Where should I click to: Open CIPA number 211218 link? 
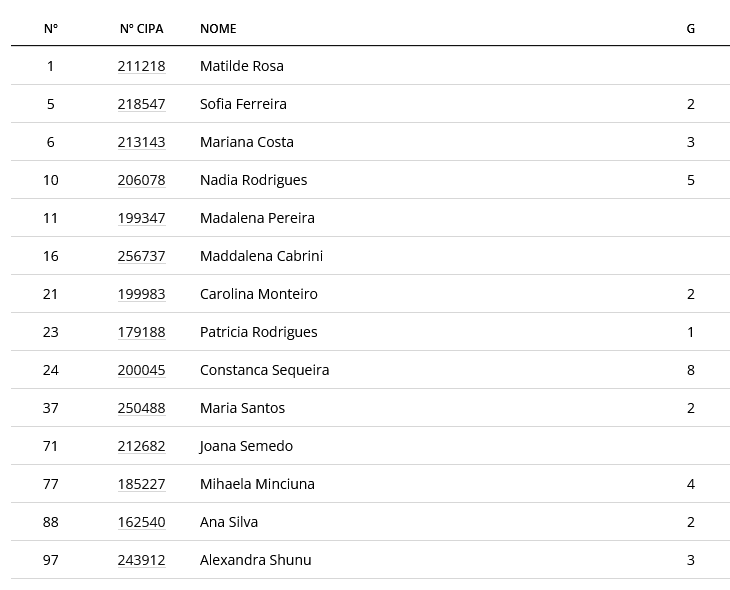(141, 66)
